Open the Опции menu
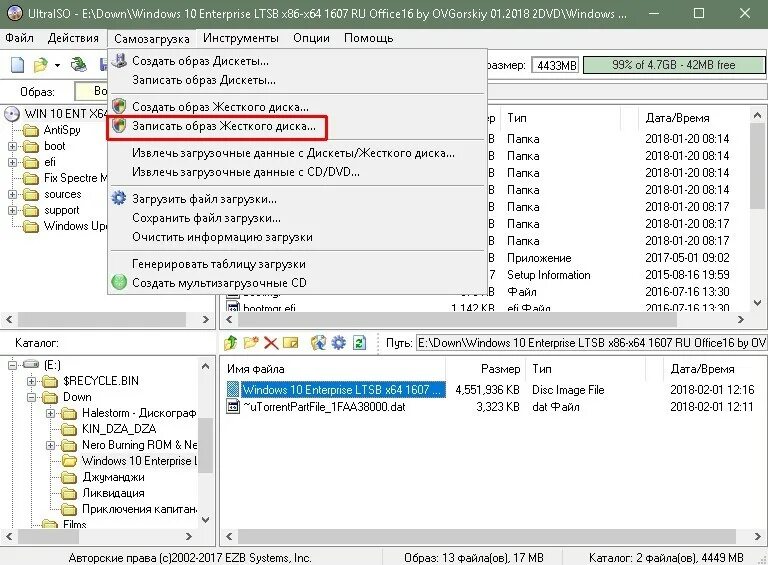Viewport: 768px width, 565px height. [311, 38]
